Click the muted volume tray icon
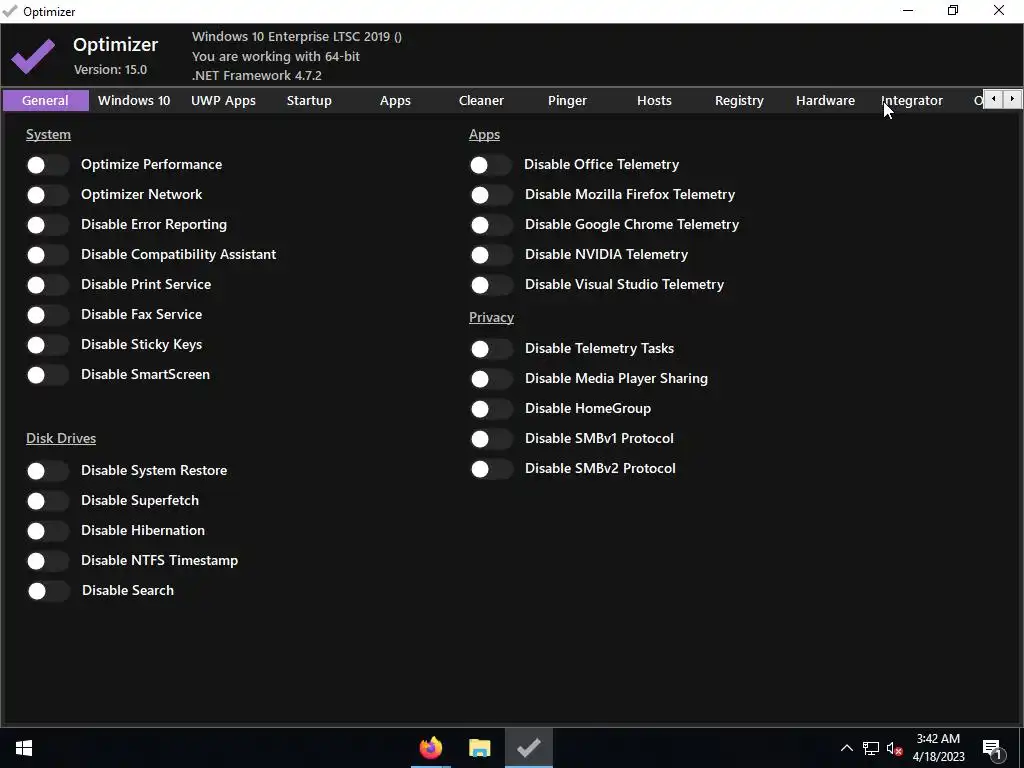This screenshot has width=1024, height=768. (894, 748)
